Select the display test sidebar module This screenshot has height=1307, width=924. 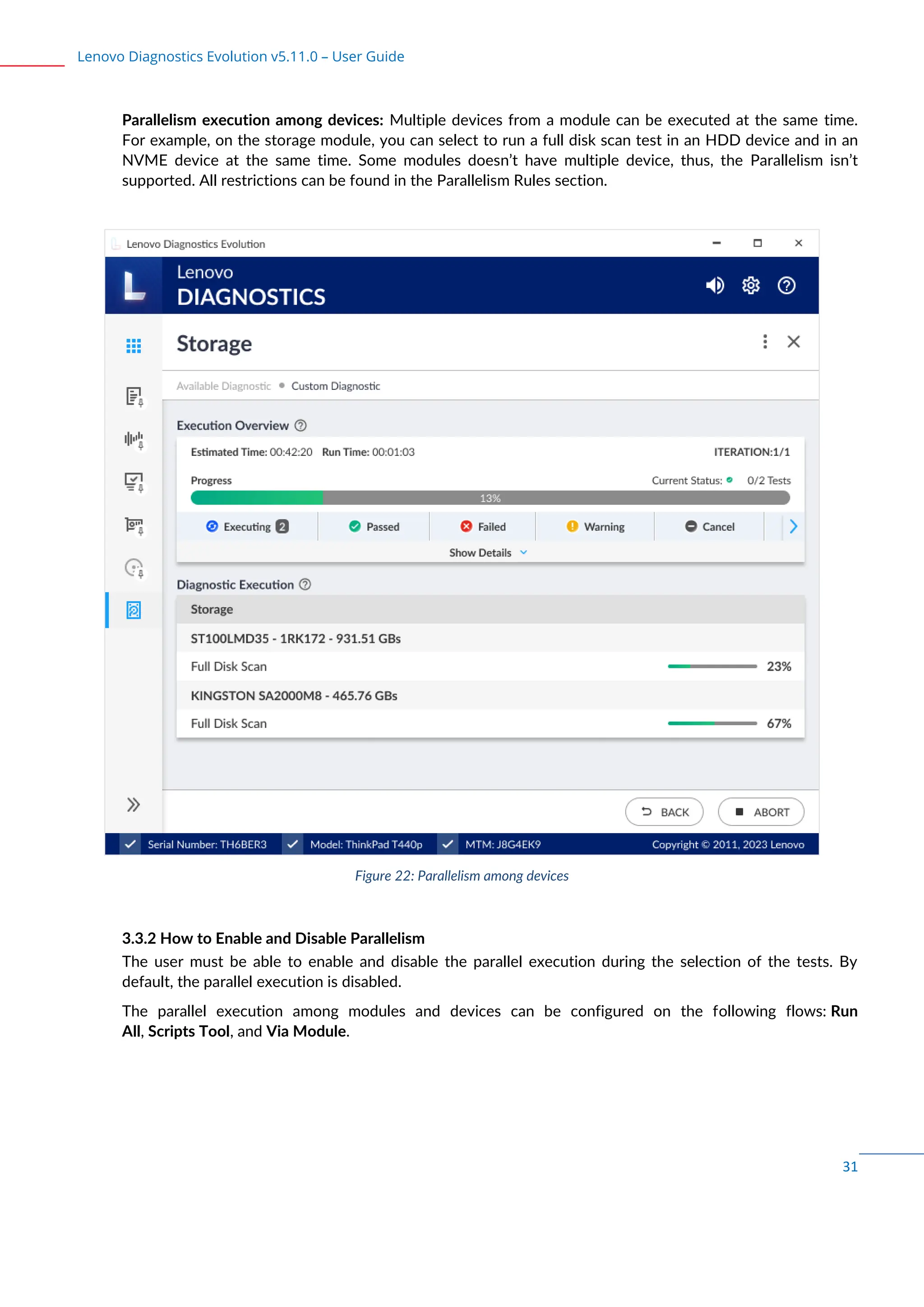[x=134, y=482]
